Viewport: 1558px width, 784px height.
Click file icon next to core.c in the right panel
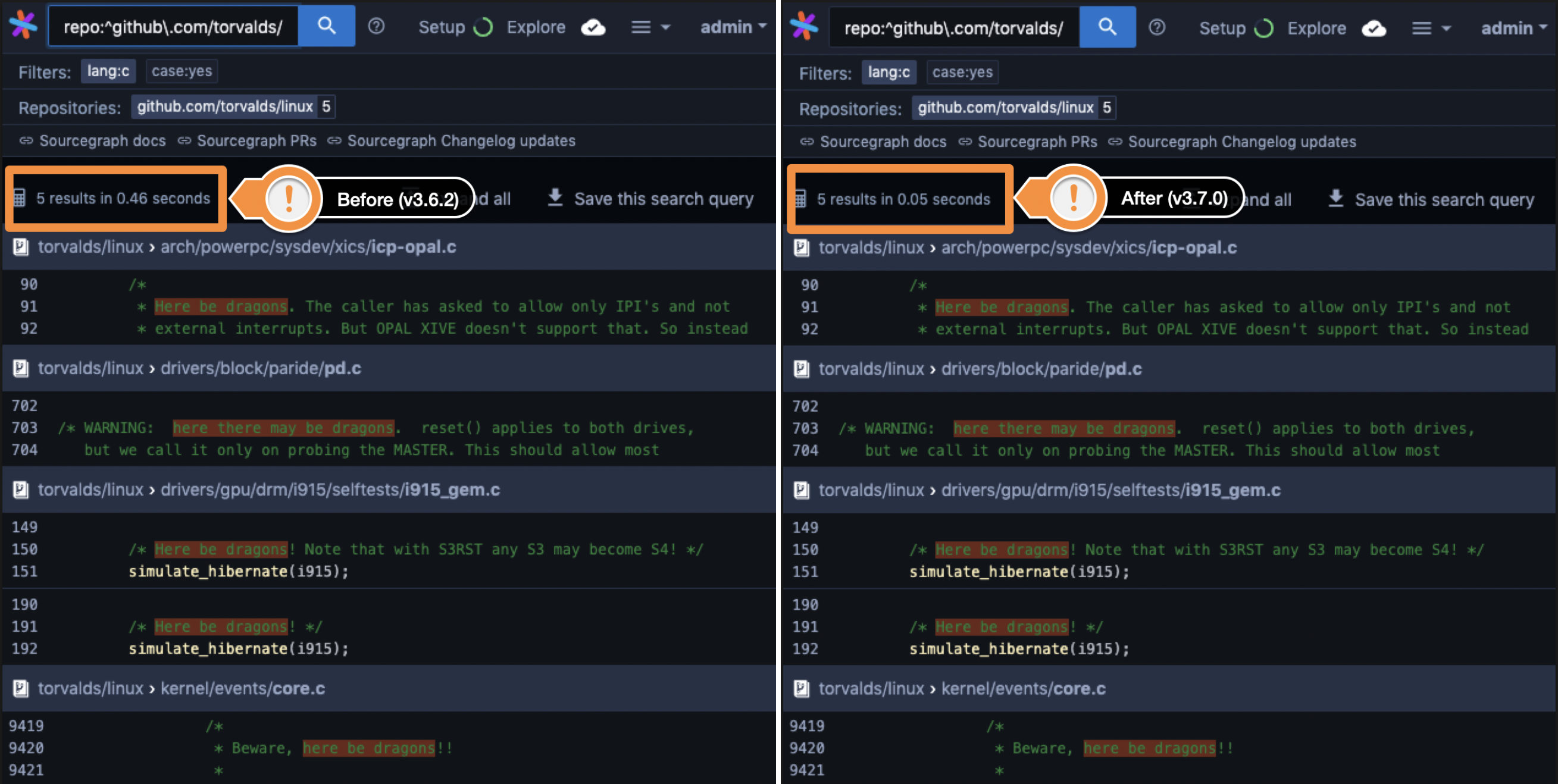coord(802,689)
